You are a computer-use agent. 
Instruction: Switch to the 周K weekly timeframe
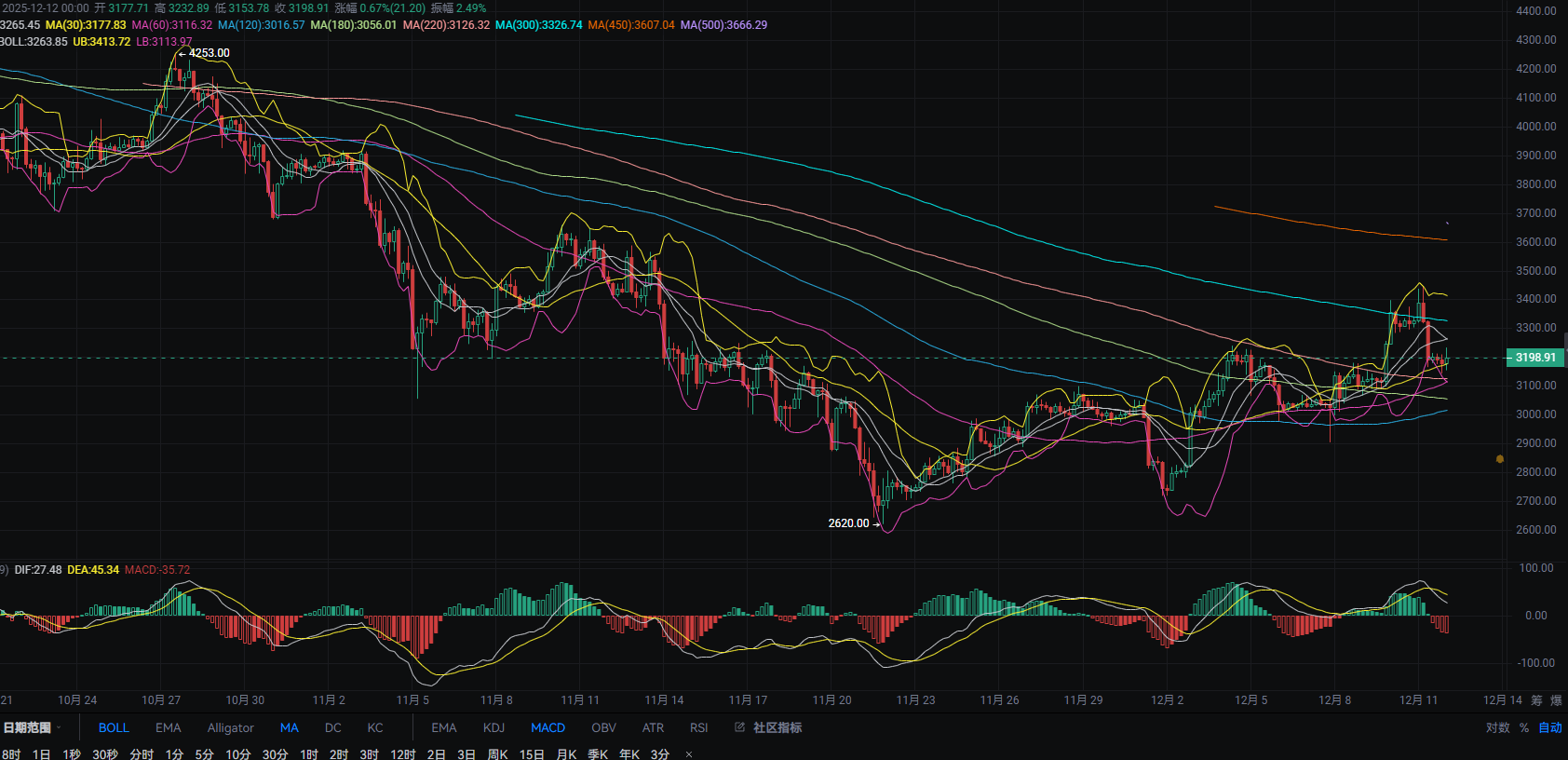pyautogui.click(x=497, y=754)
